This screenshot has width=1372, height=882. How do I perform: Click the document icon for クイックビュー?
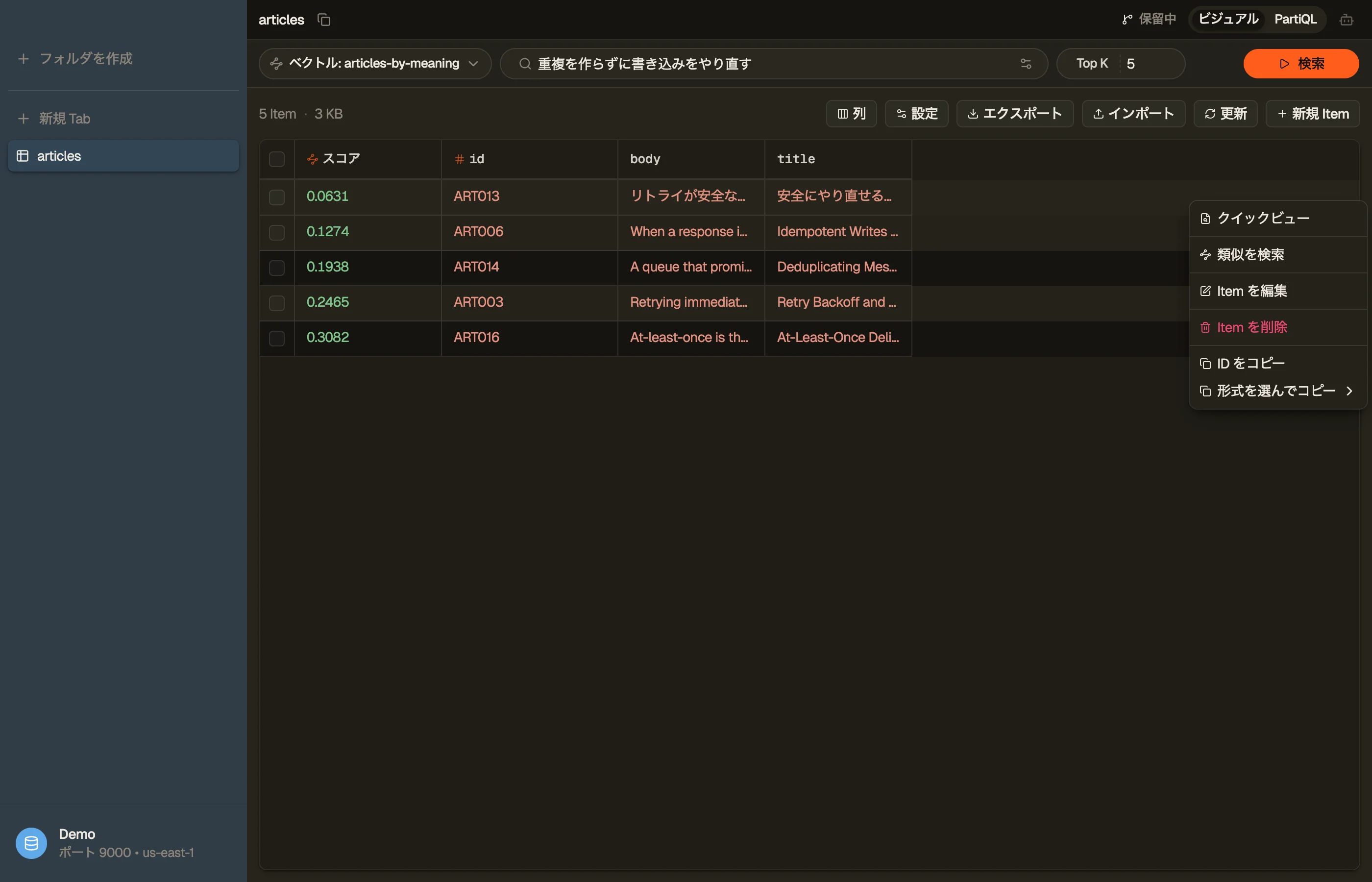coord(1205,218)
